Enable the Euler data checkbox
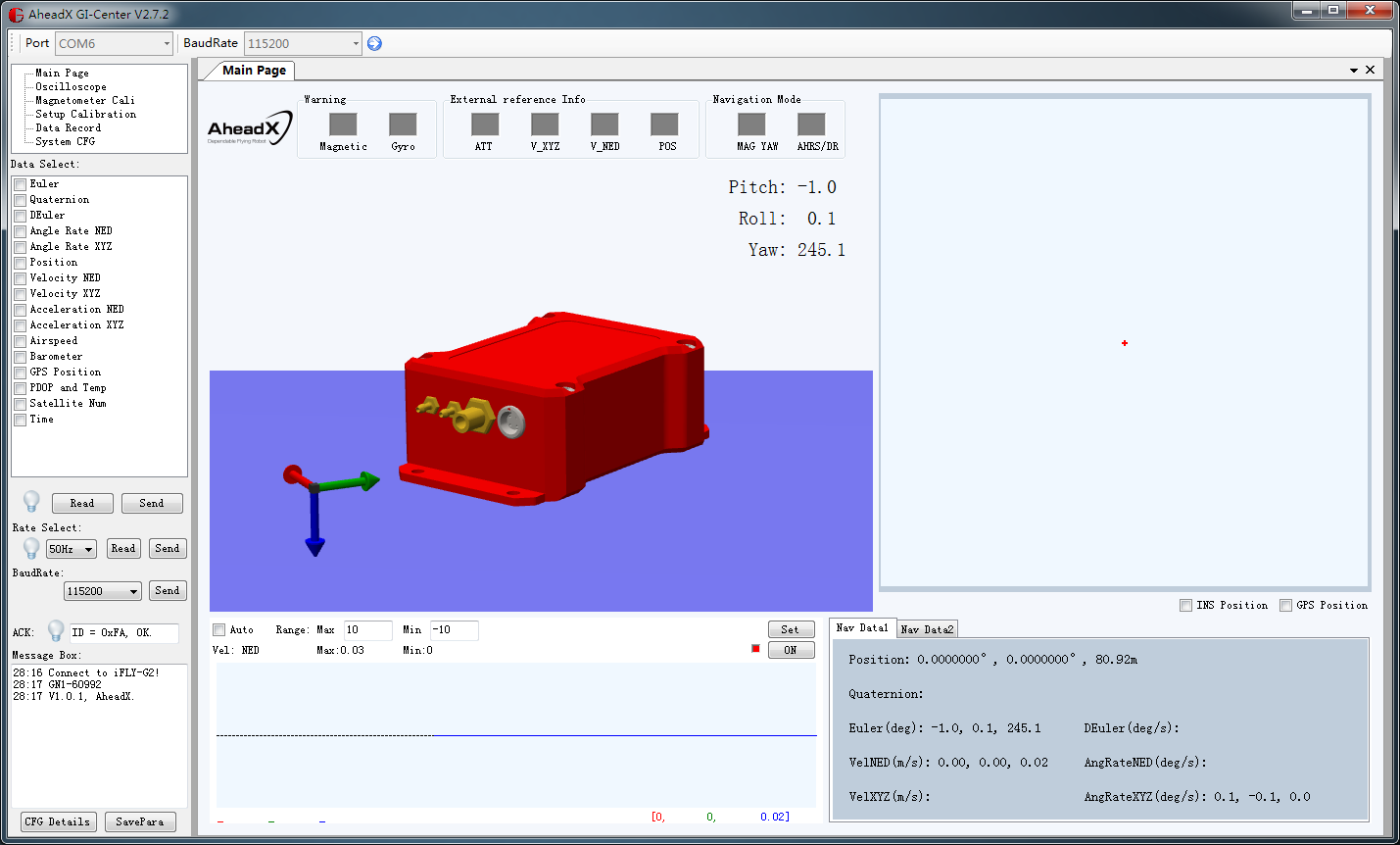1400x845 pixels. [x=20, y=184]
